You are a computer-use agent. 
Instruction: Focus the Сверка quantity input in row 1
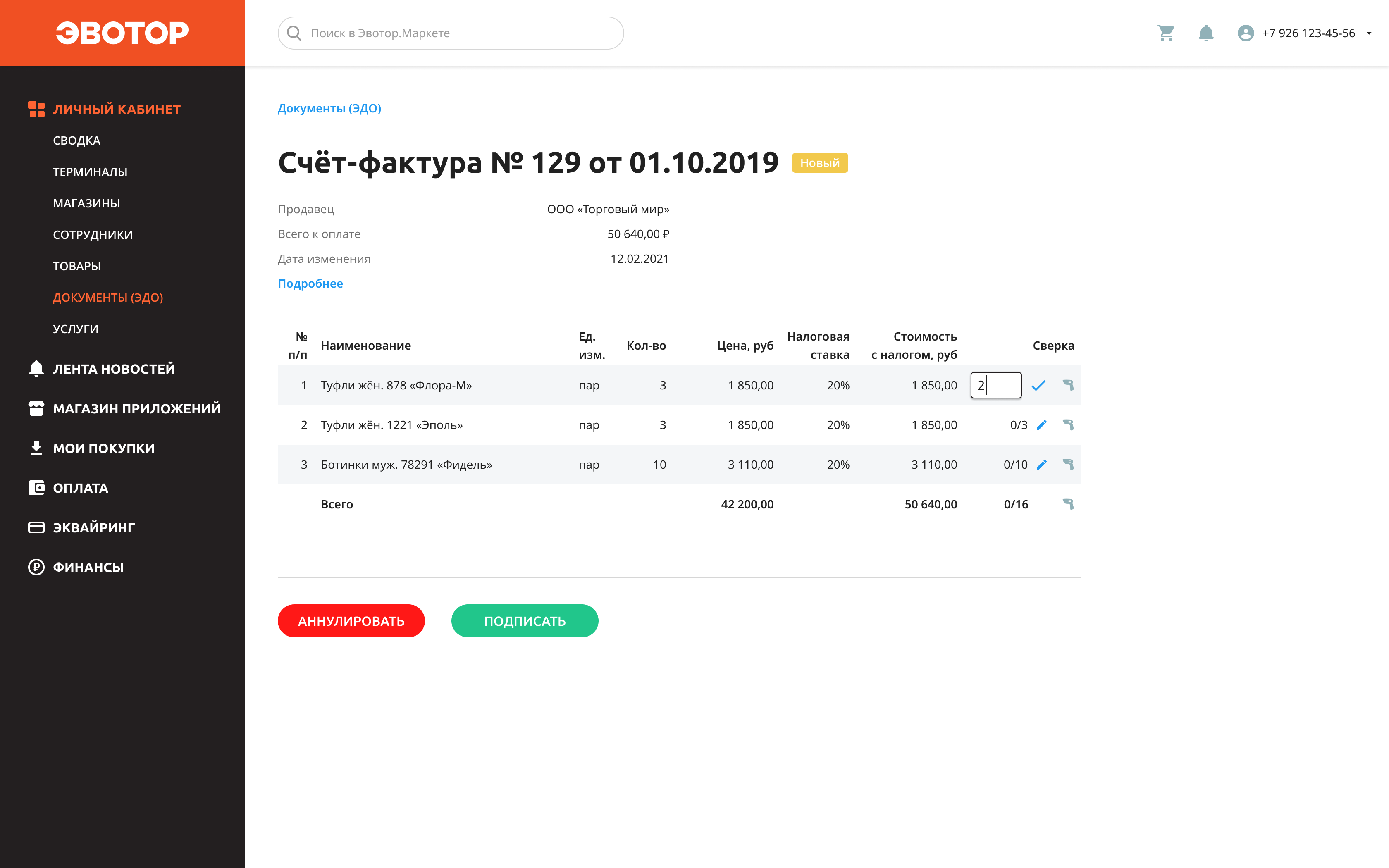tap(996, 385)
